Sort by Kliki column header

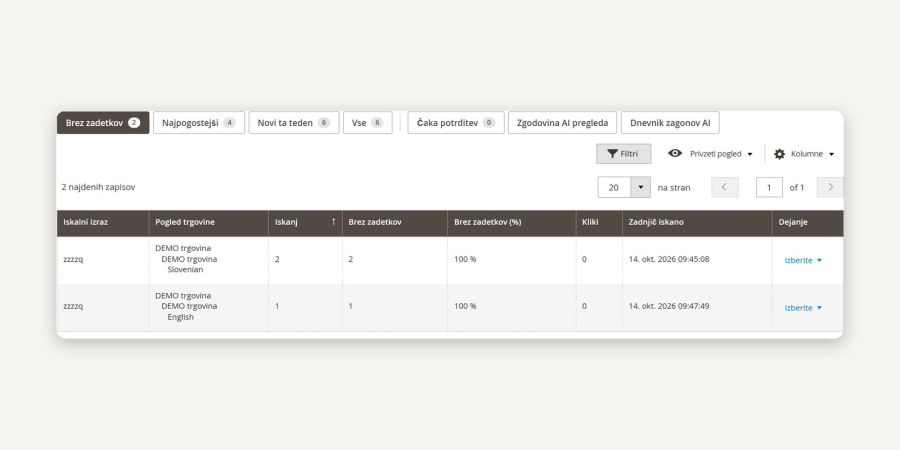tap(599, 223)
